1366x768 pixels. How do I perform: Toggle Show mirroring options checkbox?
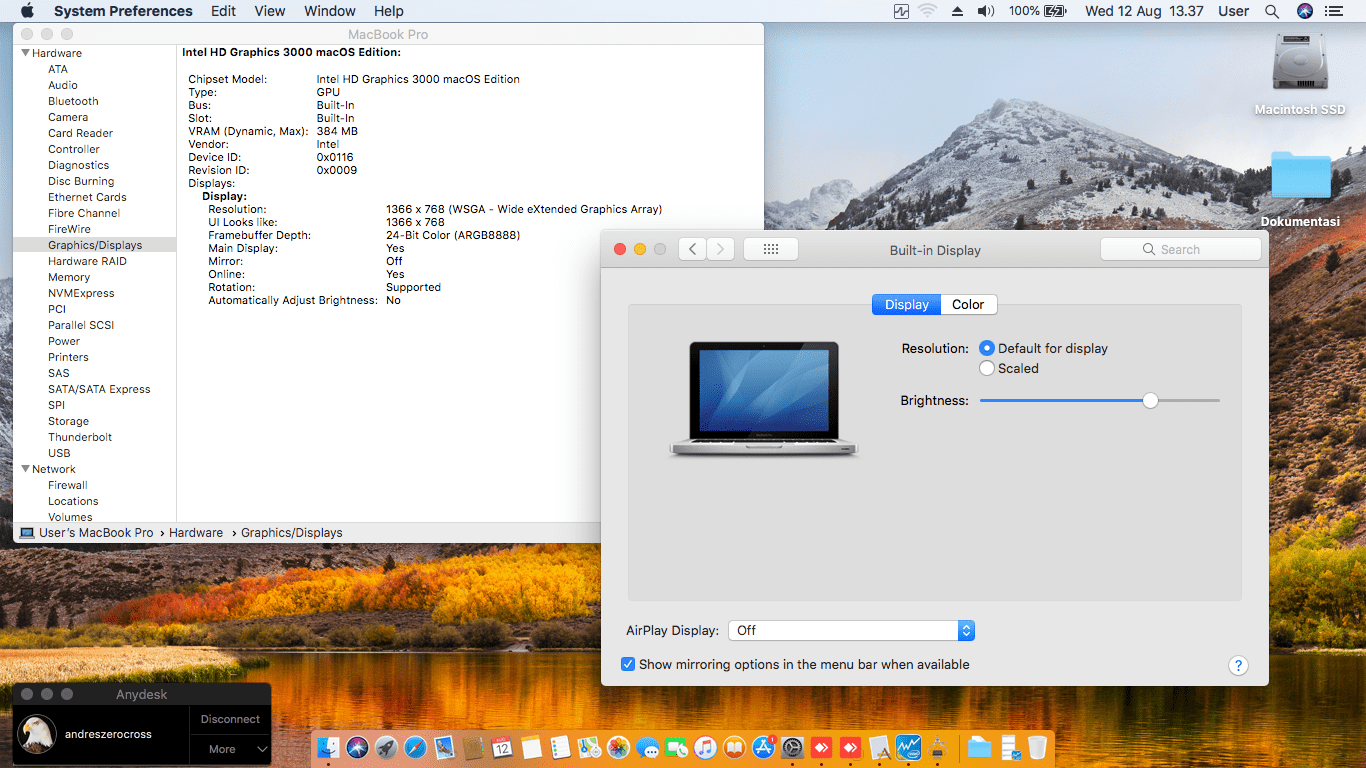[628, 664]
